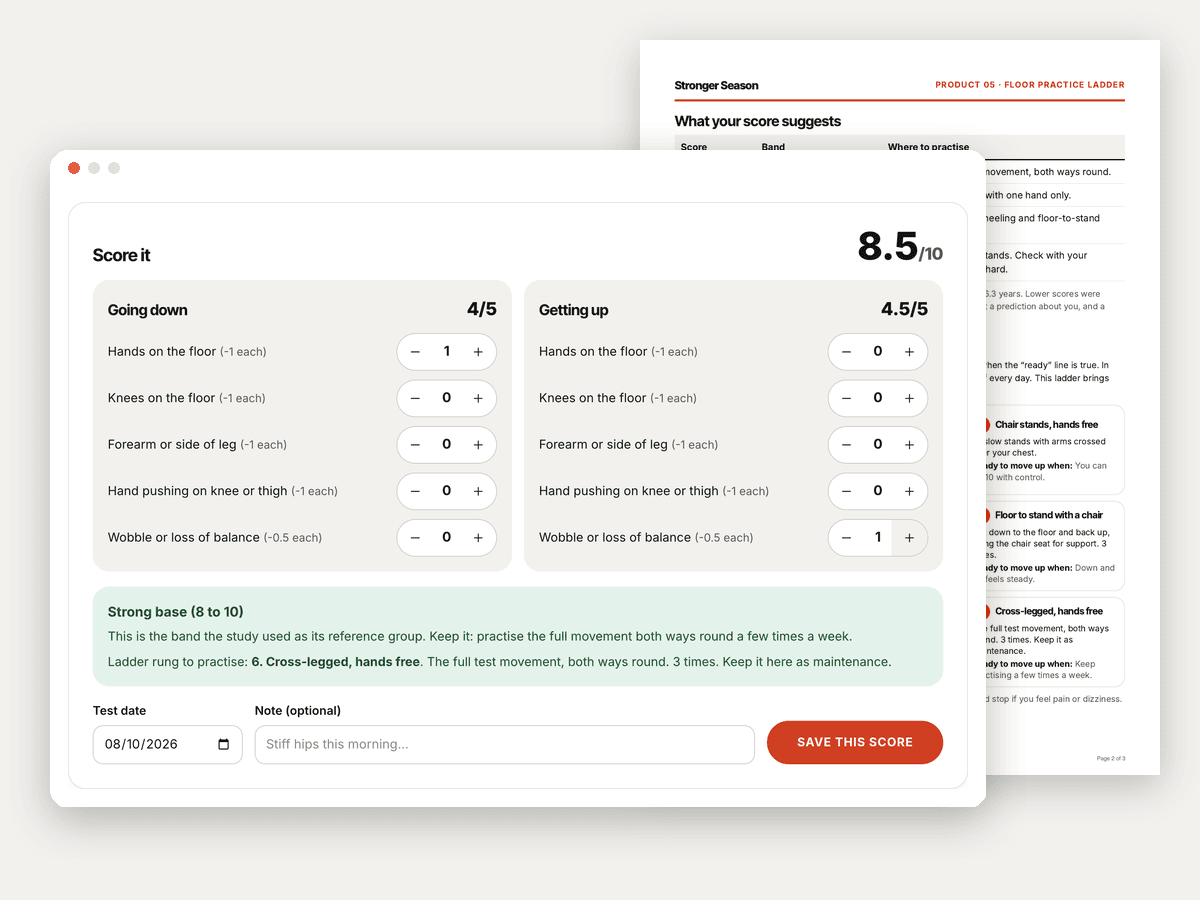The image size is (1200, 900).
Task: Decrease Getting up Wobble or loss of balance
Action: 846,537
